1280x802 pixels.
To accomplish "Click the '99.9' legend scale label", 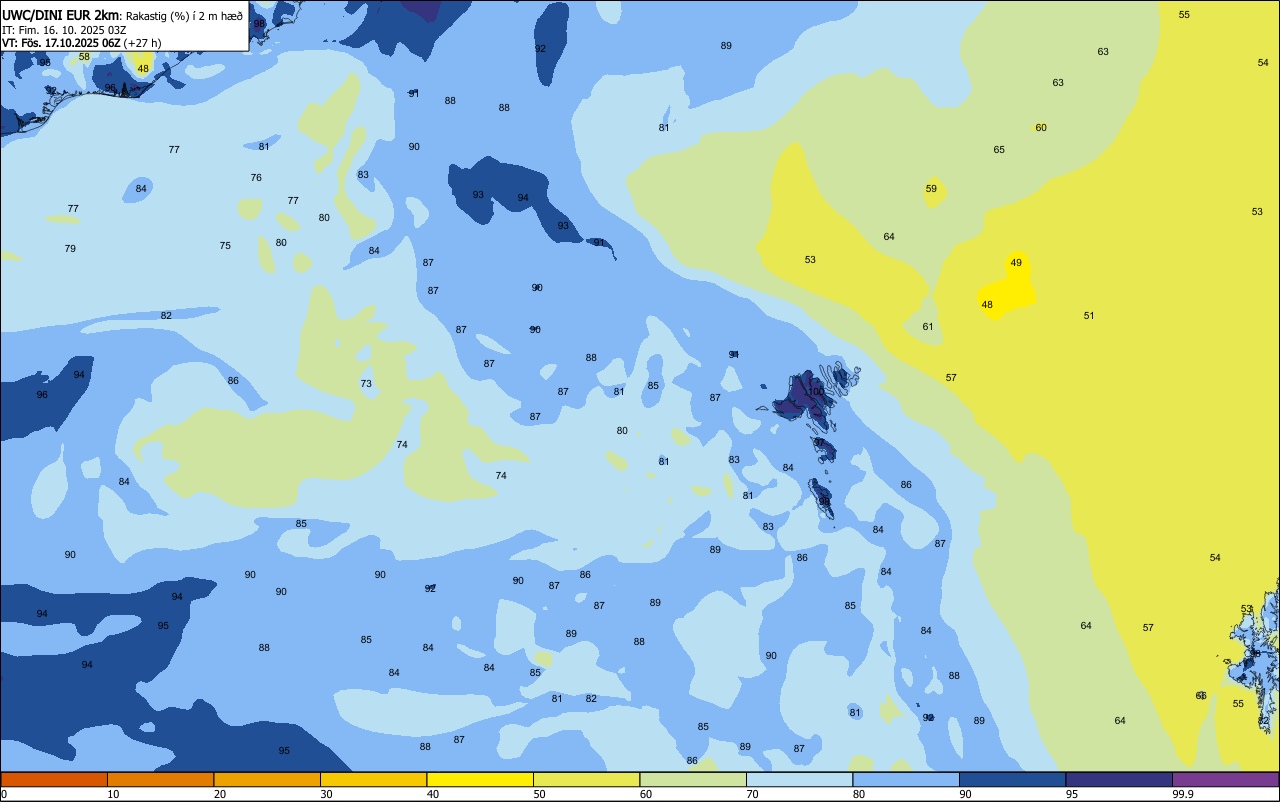I will tap(1183, 794).
